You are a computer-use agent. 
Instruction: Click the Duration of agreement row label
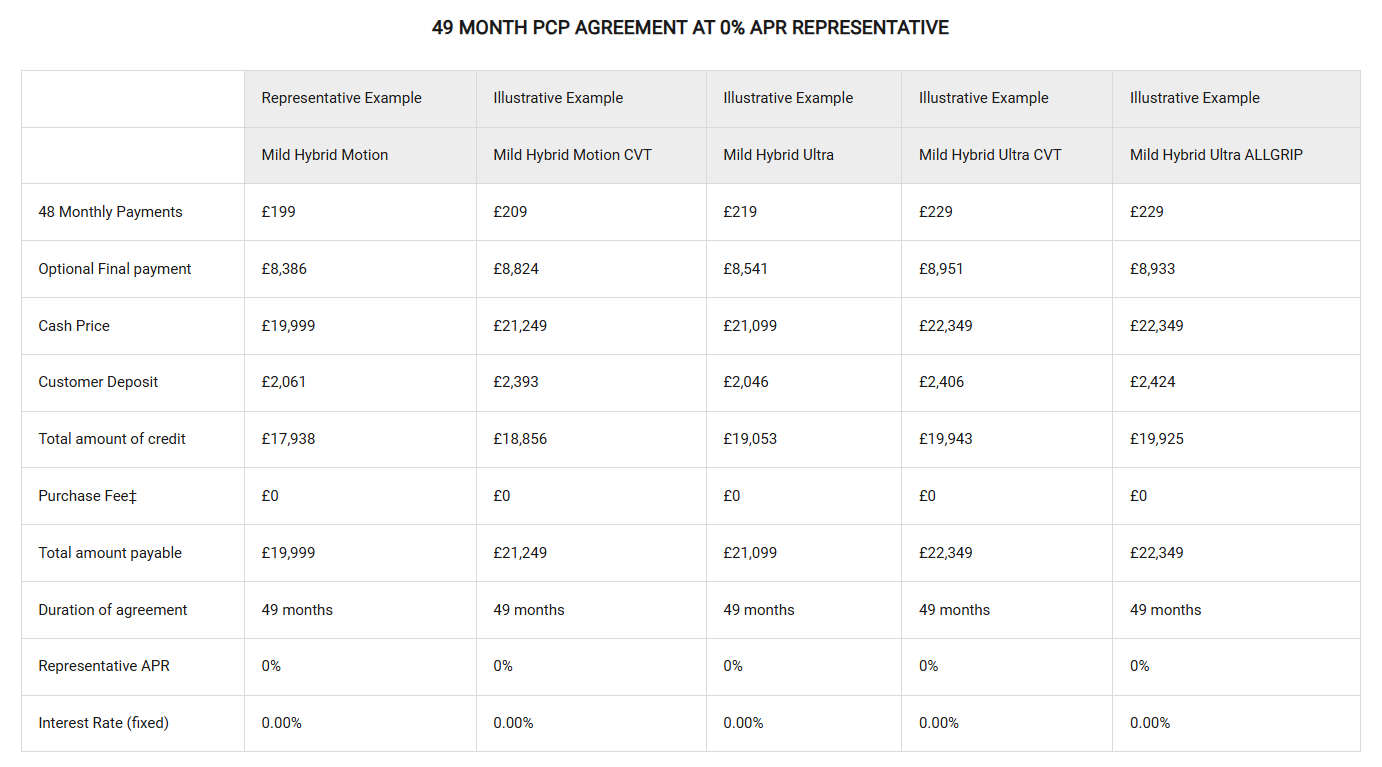click(x=114, y=610)
